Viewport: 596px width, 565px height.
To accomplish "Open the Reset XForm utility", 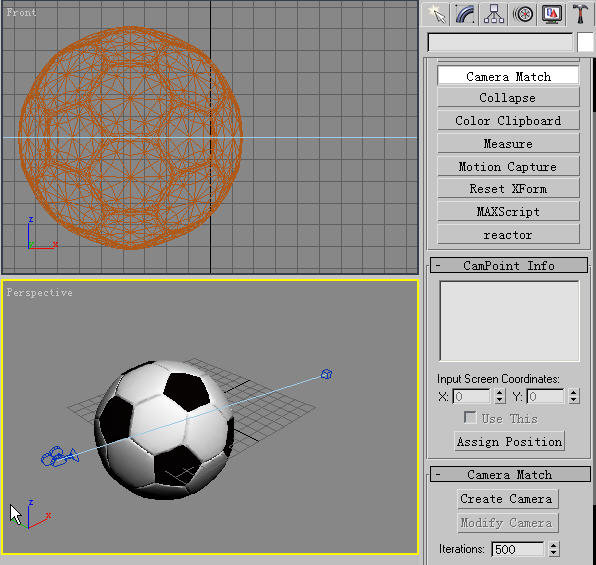I will pos(508,189).
